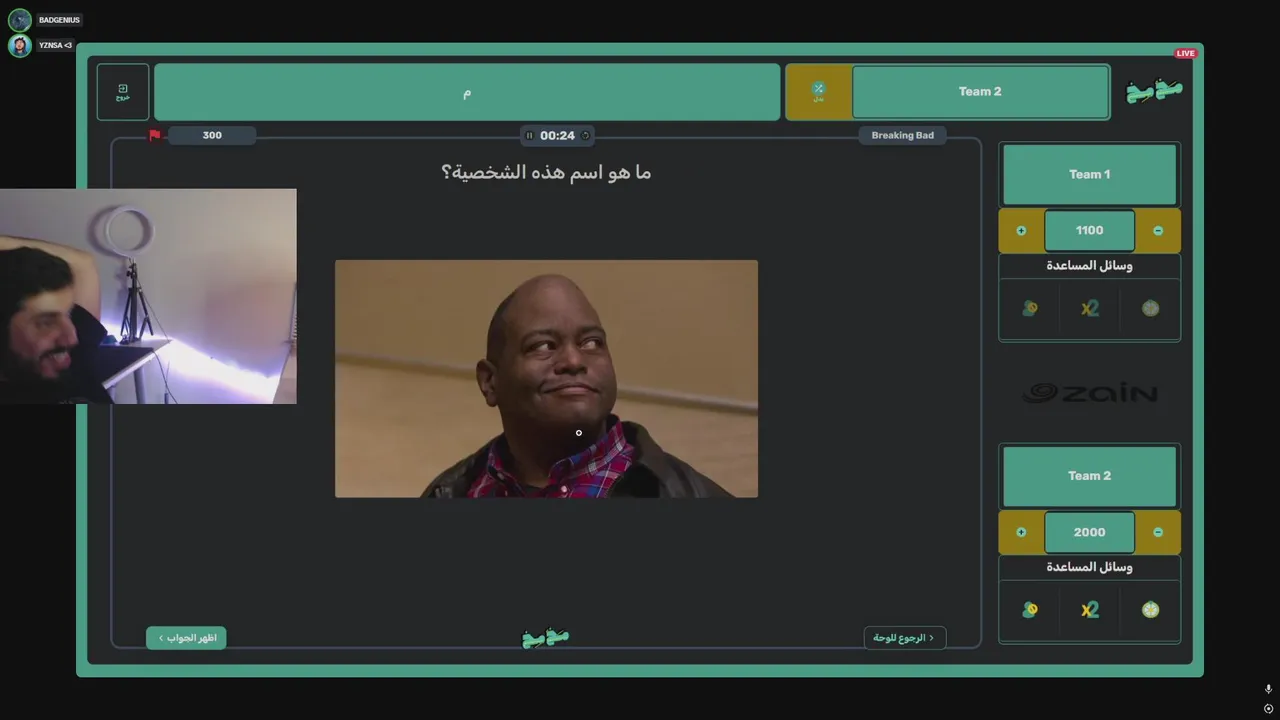Increase Team 1 score with plus

[x=1021, y=231]
